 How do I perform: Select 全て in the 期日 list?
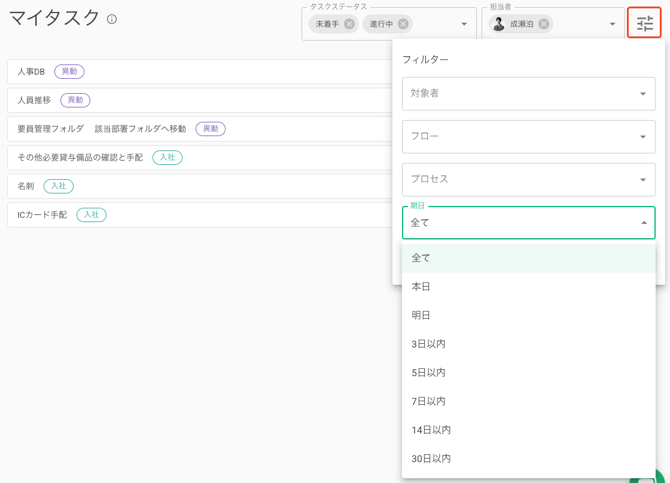pos(529,258)
